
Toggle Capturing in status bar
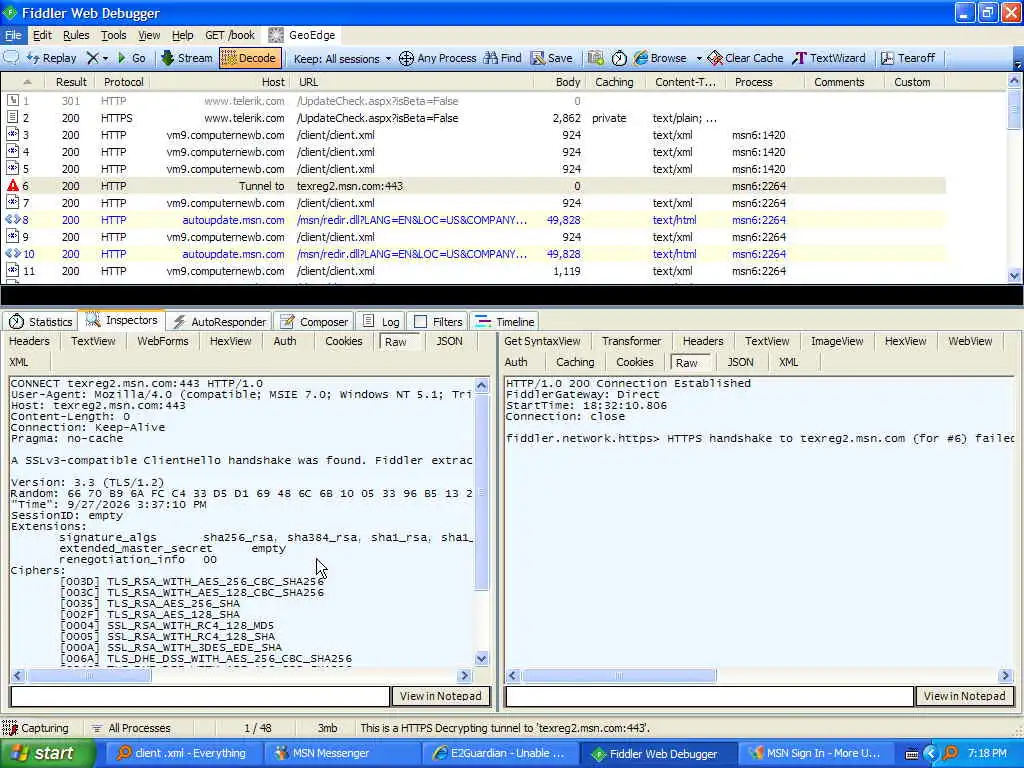tap(36, 728)
